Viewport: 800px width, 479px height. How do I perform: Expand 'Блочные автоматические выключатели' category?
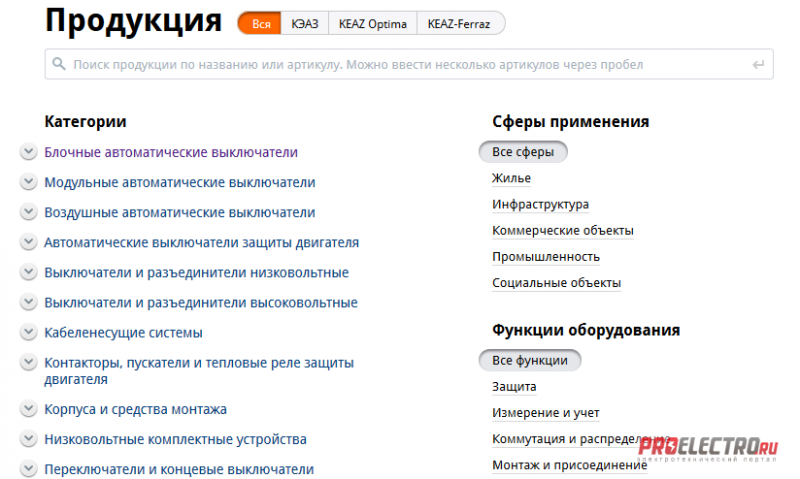tap(29, 152)
